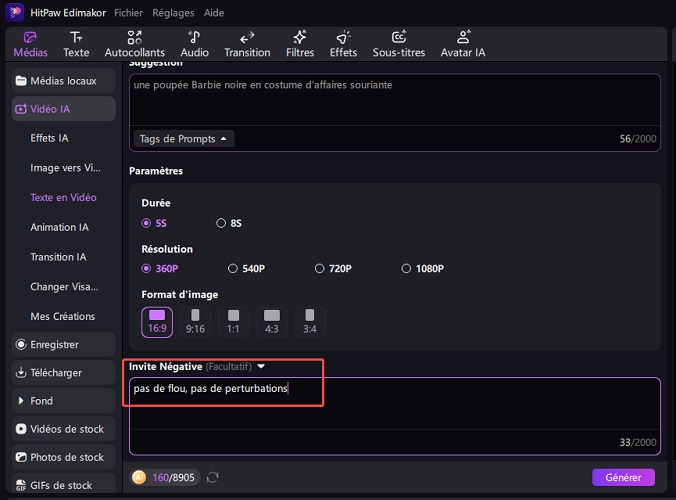The image size is (676, 500).
Task: Select the 9:16 aspect ratio format
Action: [x=196, y=321]
